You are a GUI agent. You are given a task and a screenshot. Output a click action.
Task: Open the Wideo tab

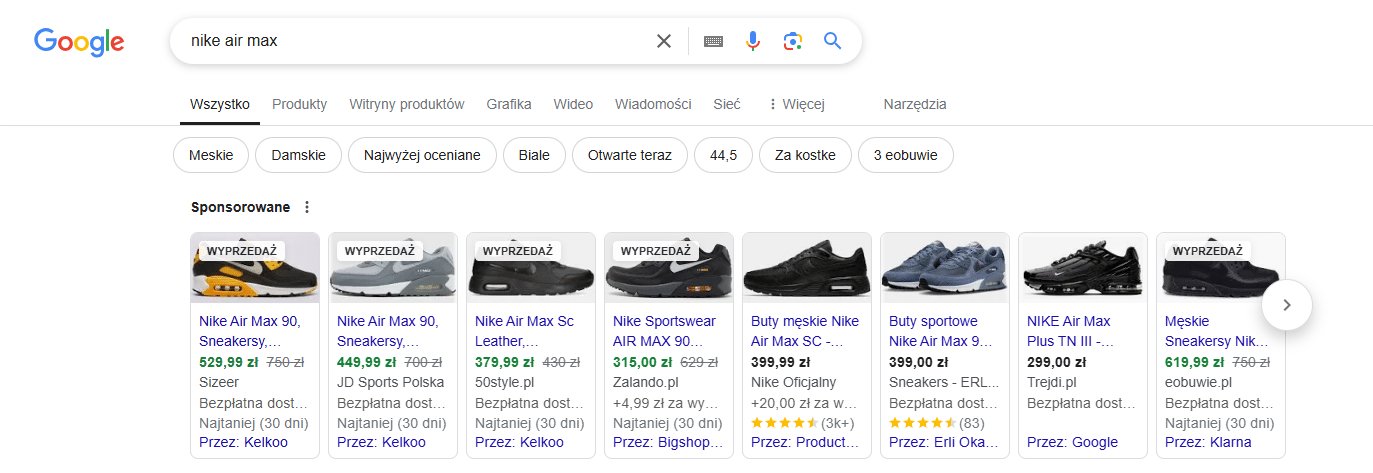click(573, 104)
